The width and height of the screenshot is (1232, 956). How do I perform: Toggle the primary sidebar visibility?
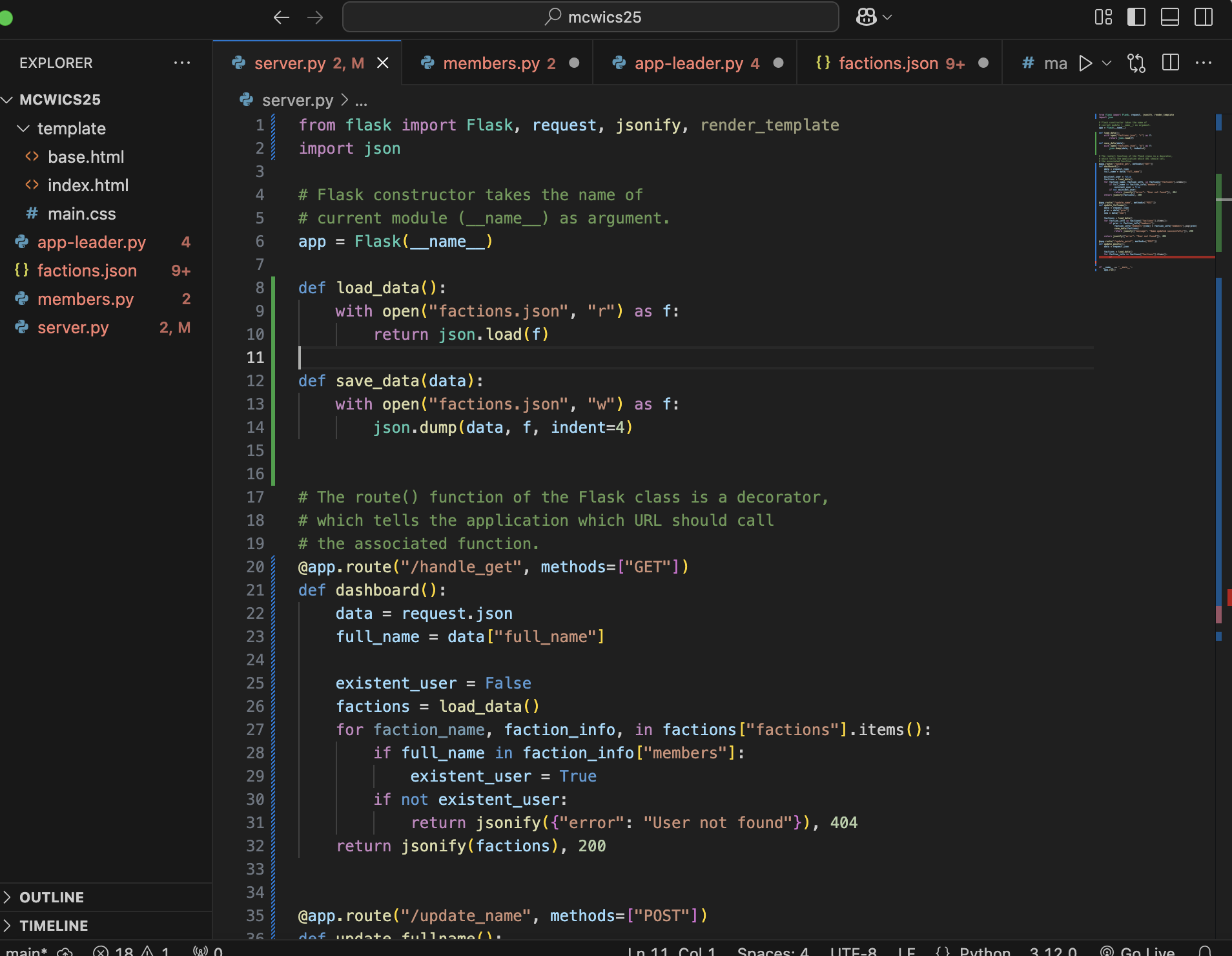coord(1136,17)
